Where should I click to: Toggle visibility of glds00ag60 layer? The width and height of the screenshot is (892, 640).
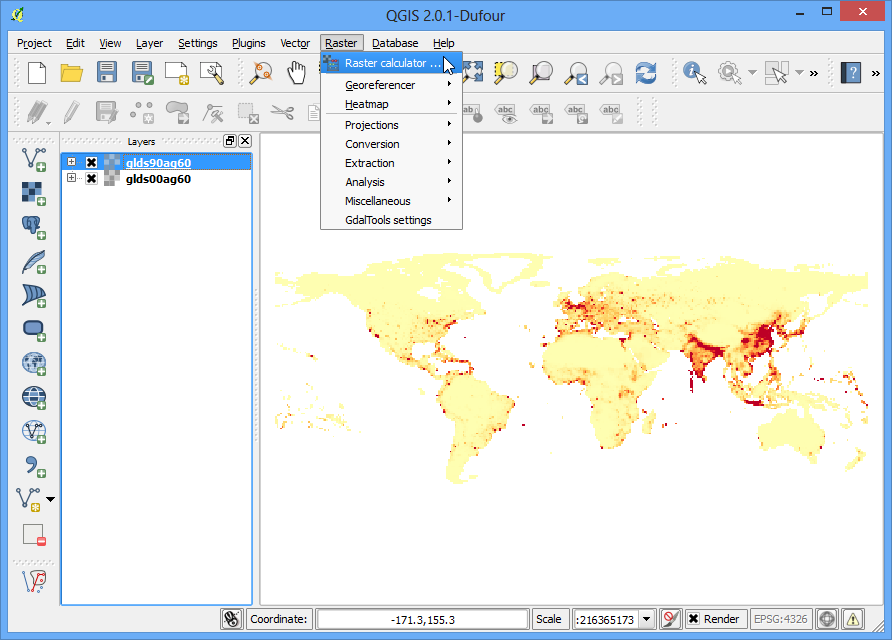click(91, 179)
